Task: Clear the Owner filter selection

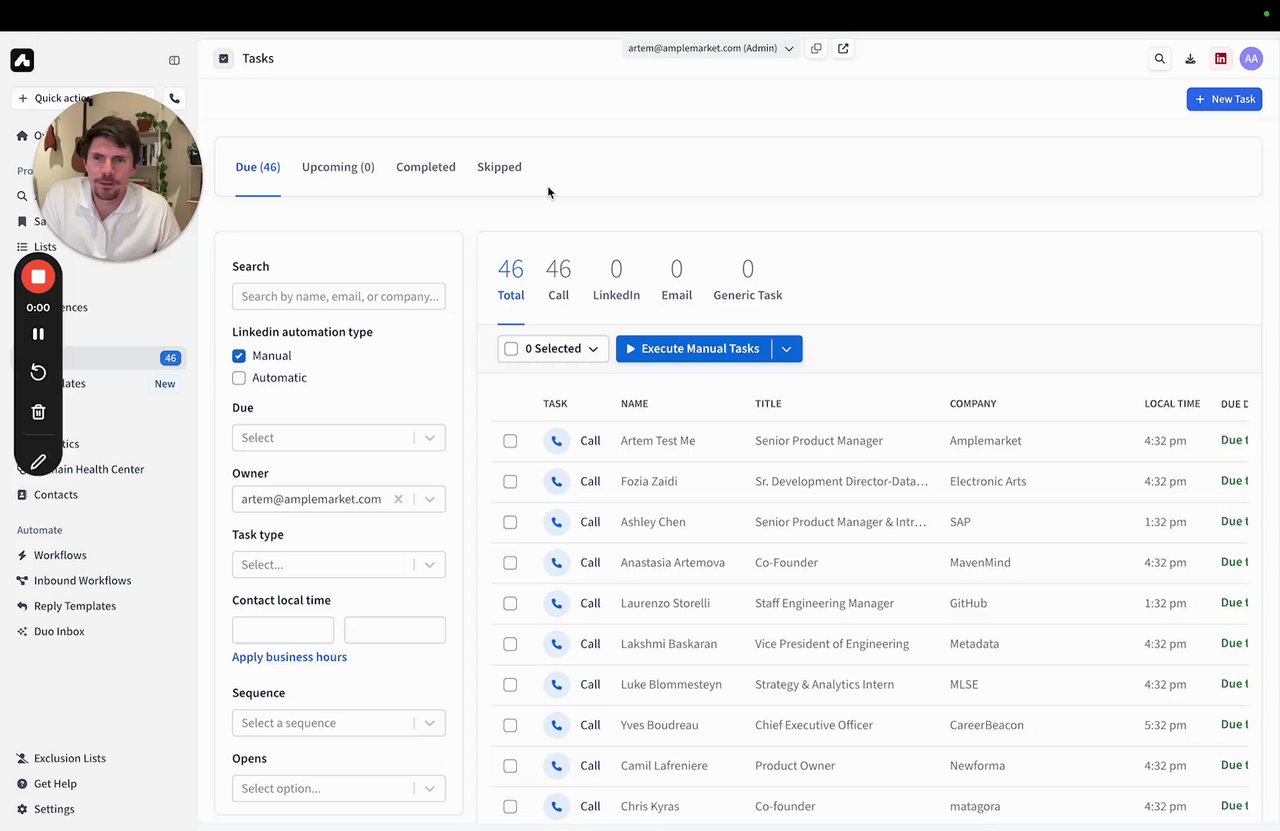Action: [x=398, y=499]
